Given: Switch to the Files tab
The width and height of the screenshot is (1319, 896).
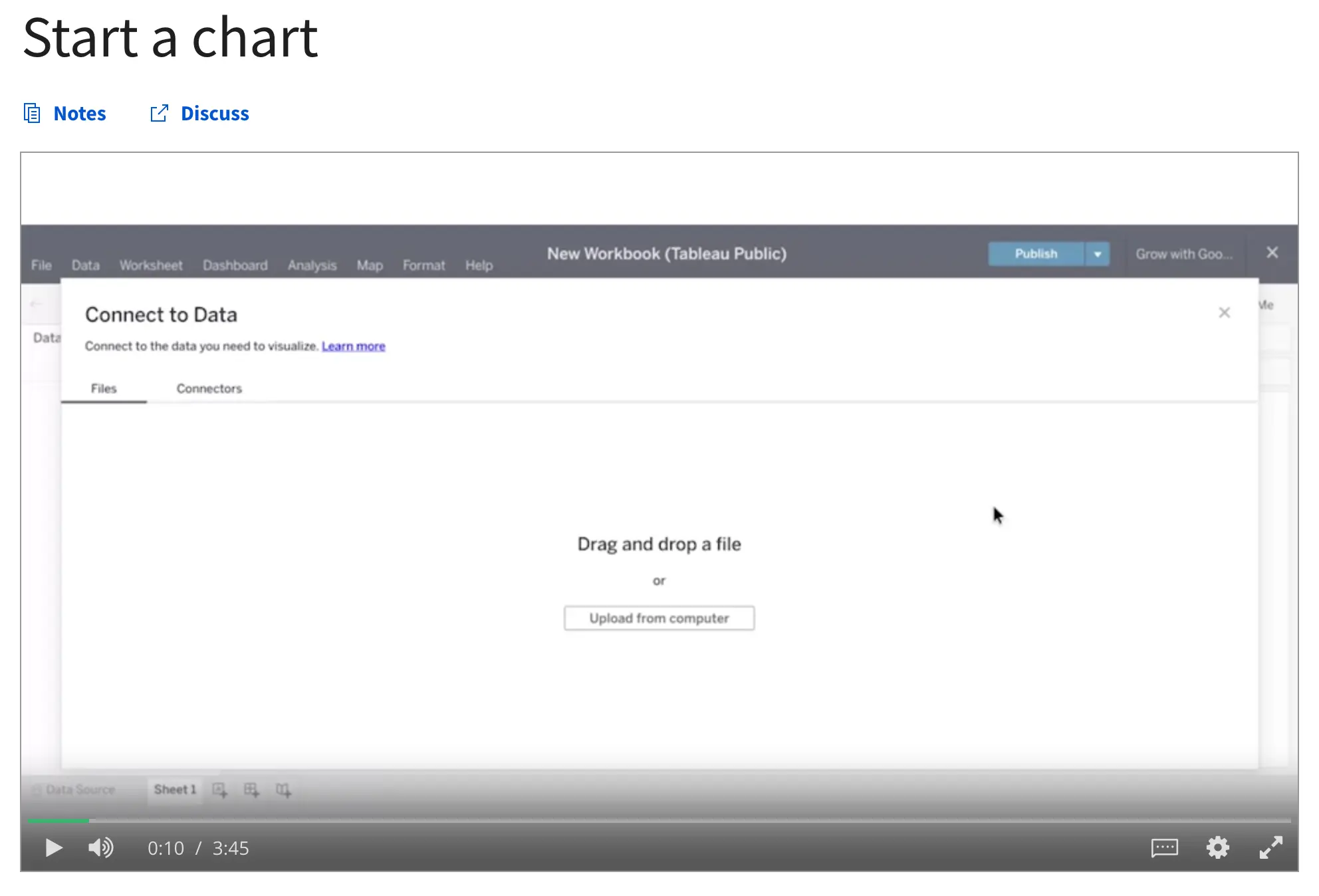Looking at the screenshot, I should point(103,388).
